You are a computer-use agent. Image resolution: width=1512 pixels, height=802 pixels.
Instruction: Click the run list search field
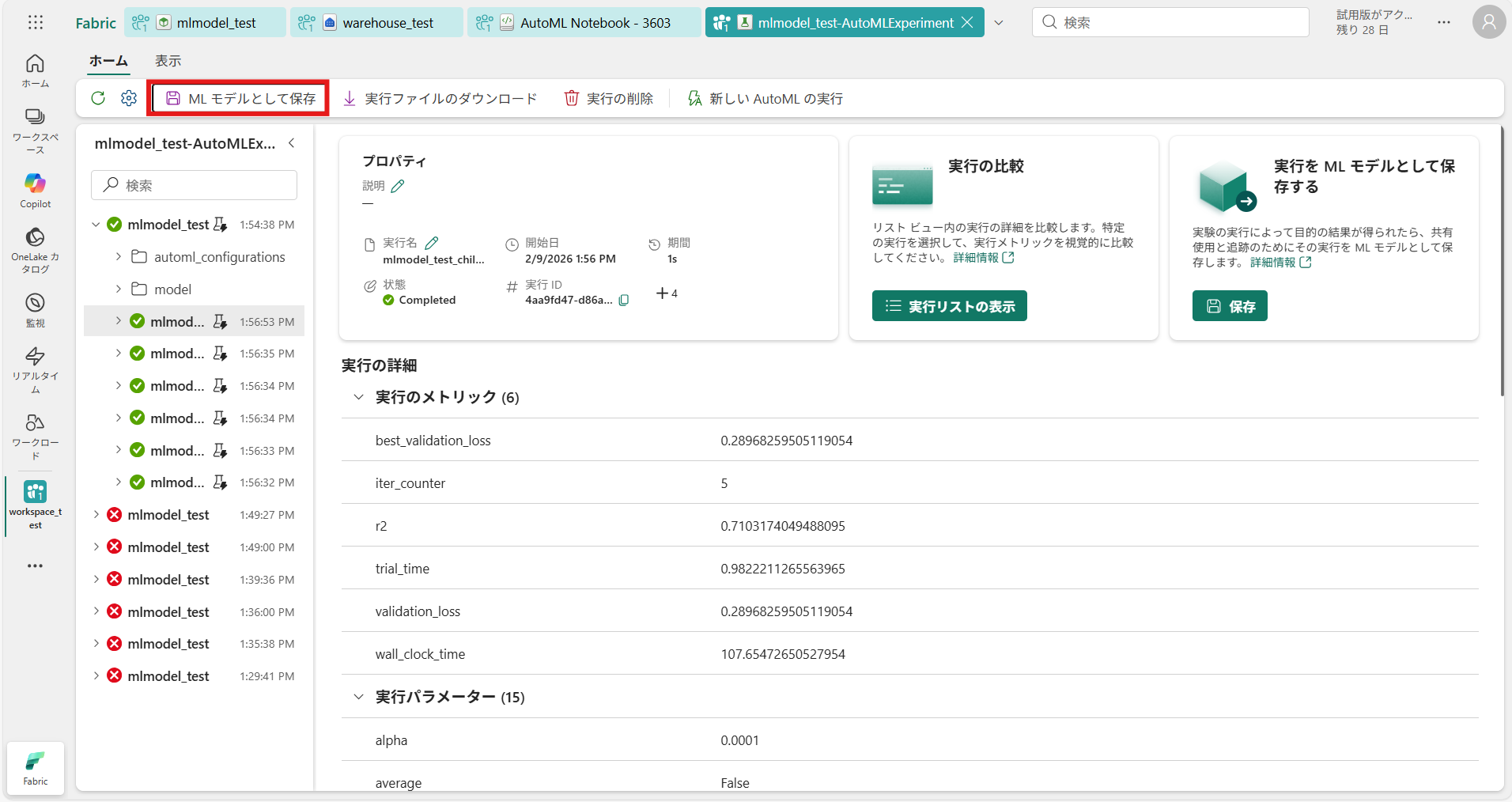[195, 185]
